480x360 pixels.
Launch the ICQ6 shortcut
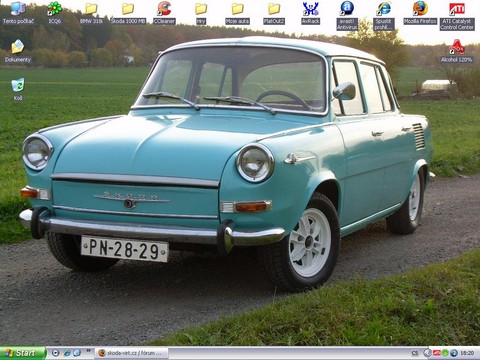[55, 13]
